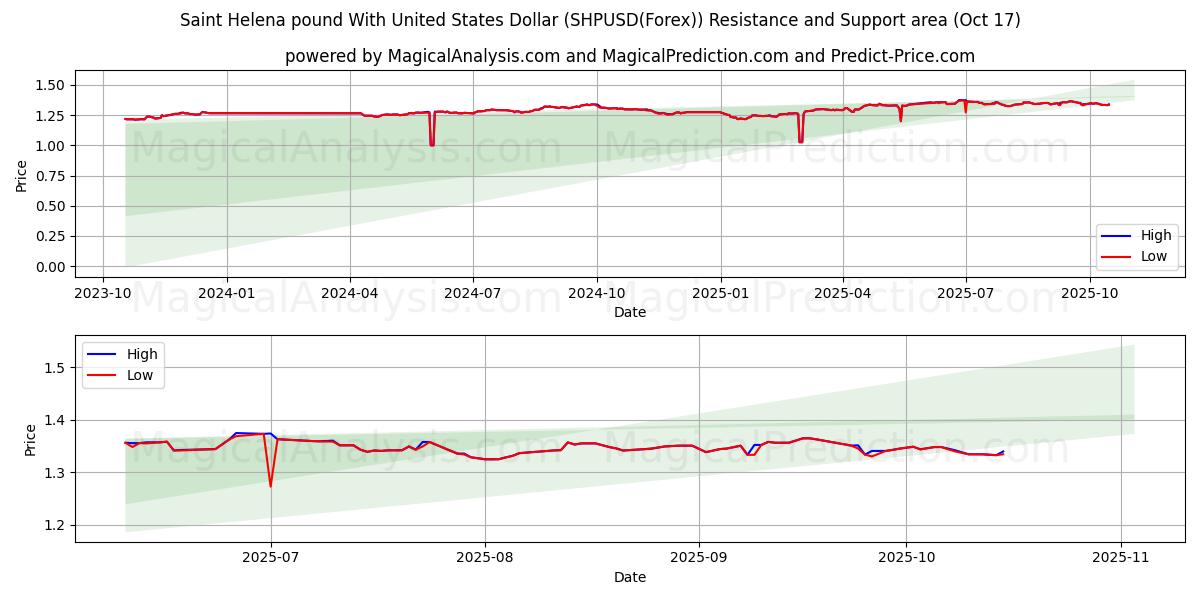Select the High label in bottom chart legend
The width and height of the screenshot is (1200, 600).
tap(144, 354)
